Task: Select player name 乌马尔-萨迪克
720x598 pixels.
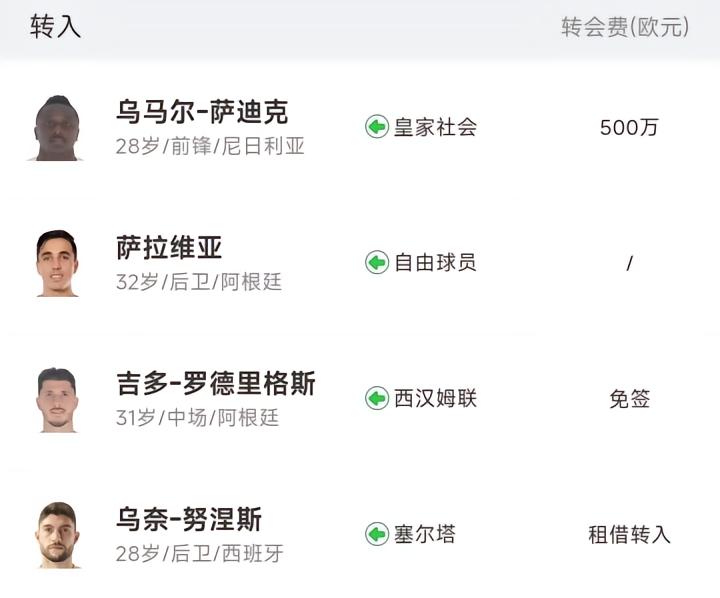Action: (202, 111)
